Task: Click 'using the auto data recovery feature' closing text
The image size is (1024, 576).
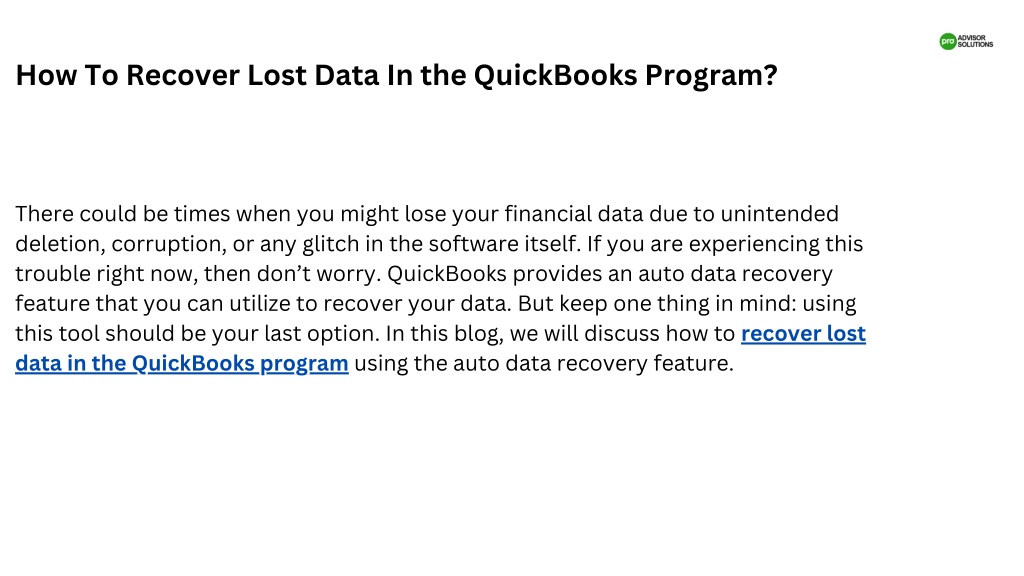Action: click(543, 364)
